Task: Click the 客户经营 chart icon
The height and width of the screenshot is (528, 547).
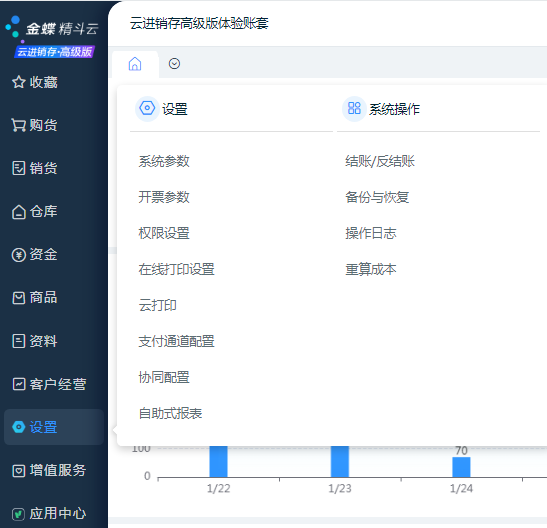Action: point(18,384)
